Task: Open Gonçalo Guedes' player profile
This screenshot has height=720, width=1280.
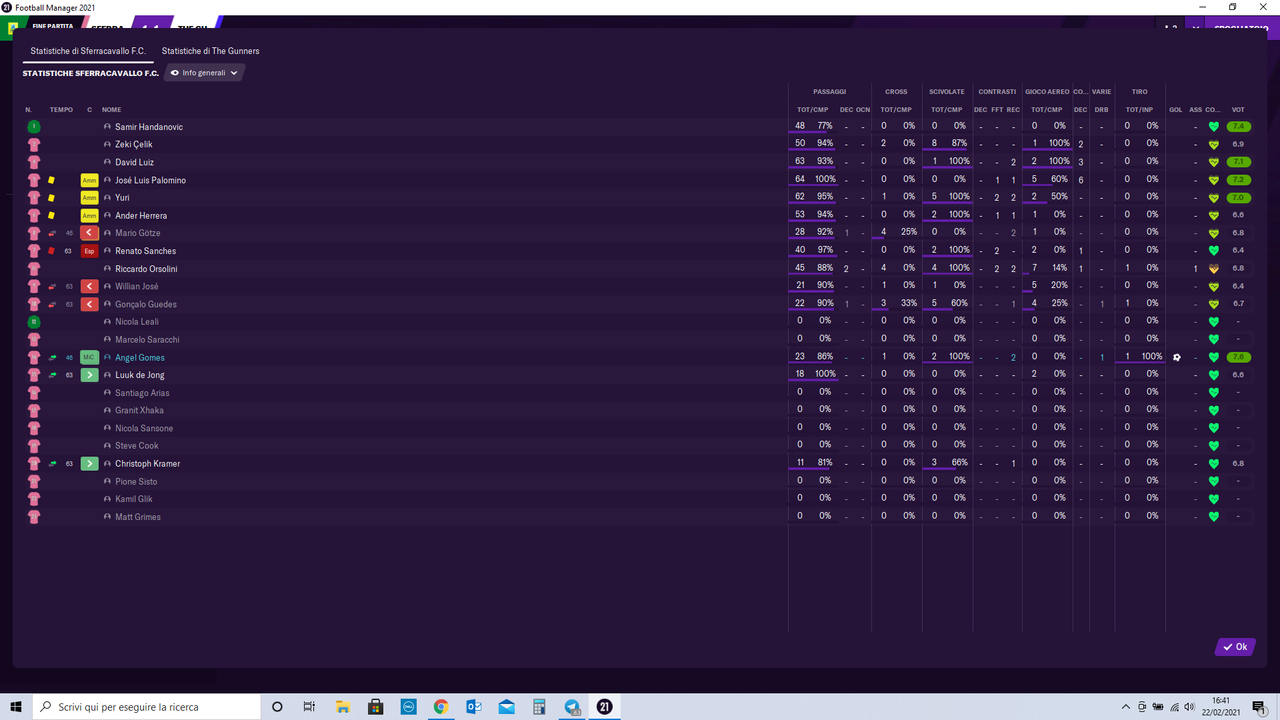Action: click(x=146, y=304)
